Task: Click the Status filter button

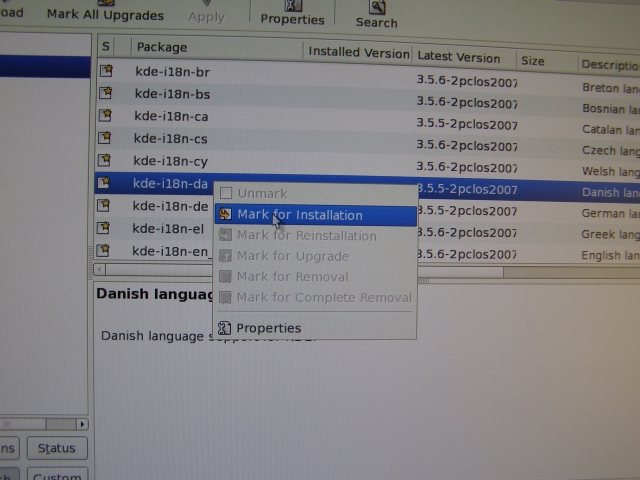Action: (x=57, y=448)
